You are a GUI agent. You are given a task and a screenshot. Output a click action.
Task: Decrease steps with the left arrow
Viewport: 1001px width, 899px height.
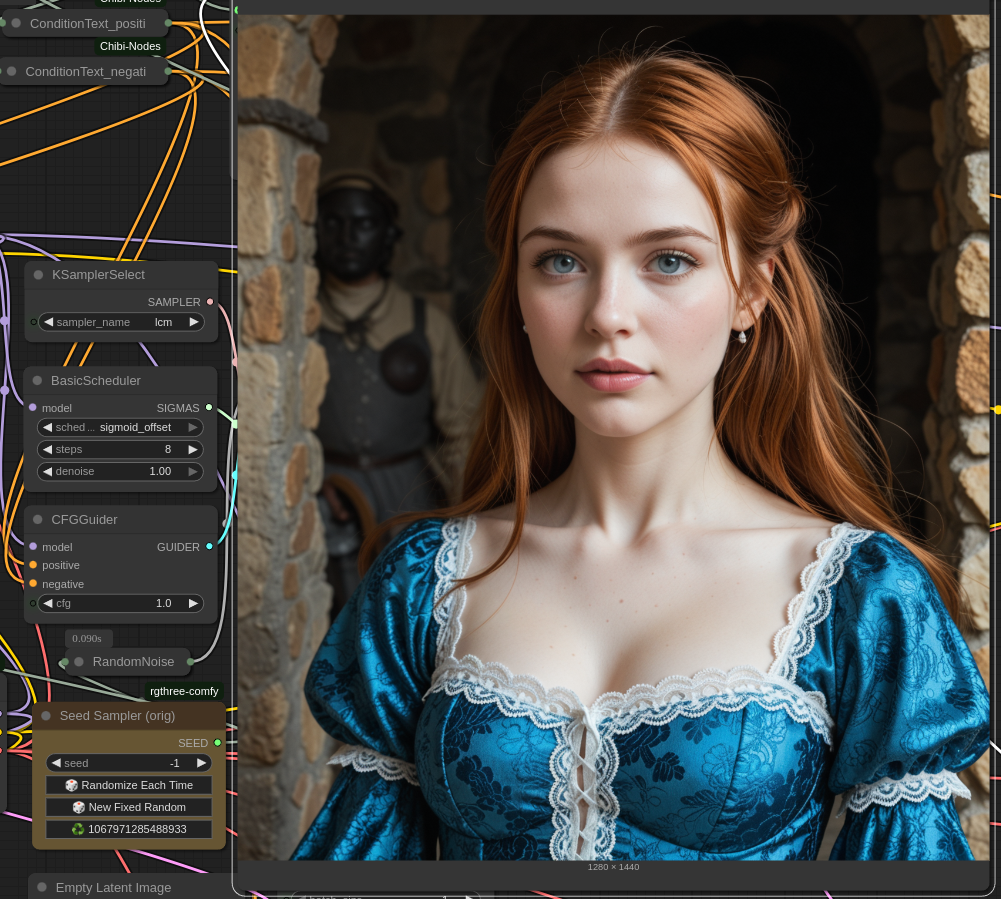tap(47, 449)
